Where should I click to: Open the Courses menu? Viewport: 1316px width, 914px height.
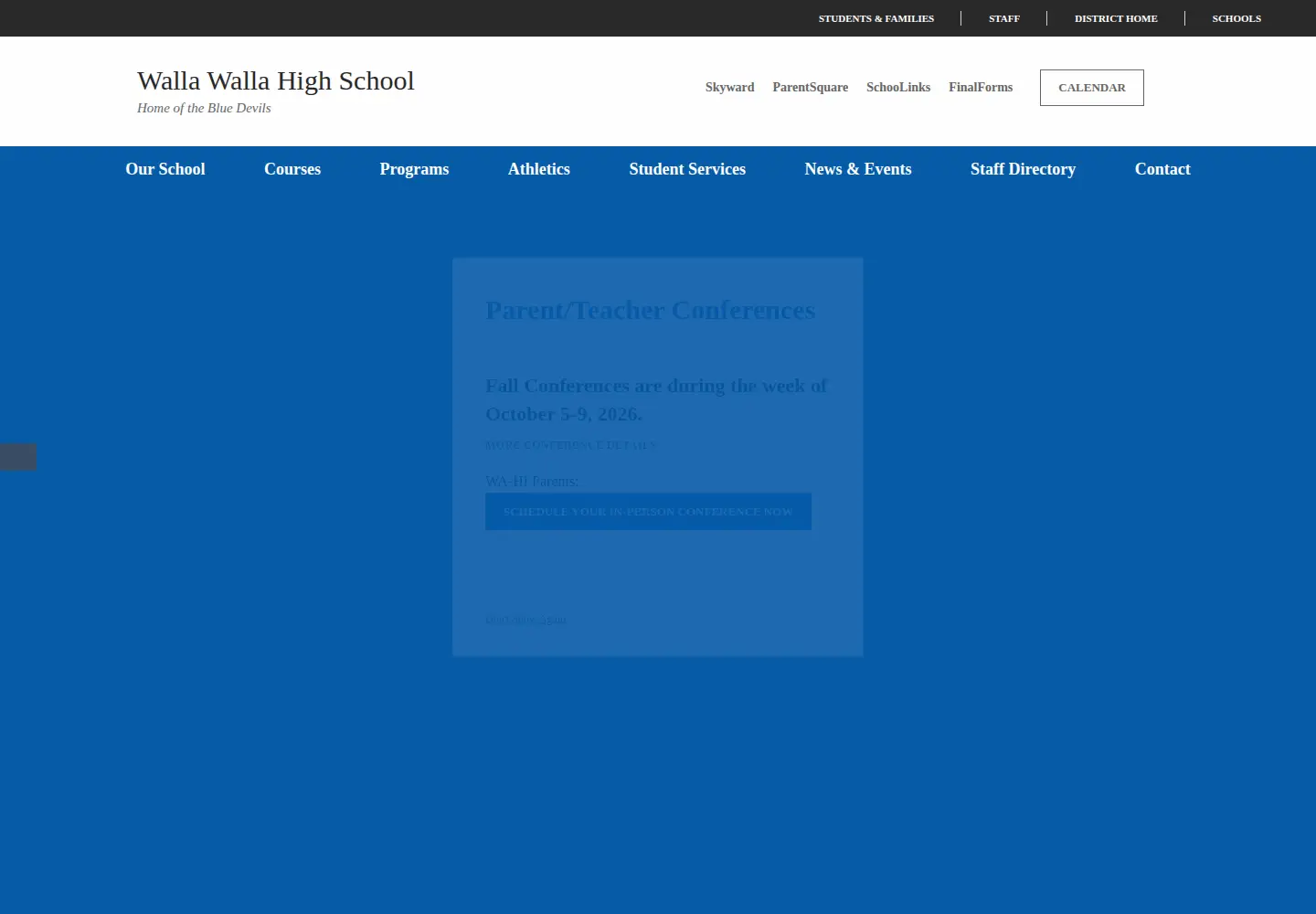coord(292,169)
